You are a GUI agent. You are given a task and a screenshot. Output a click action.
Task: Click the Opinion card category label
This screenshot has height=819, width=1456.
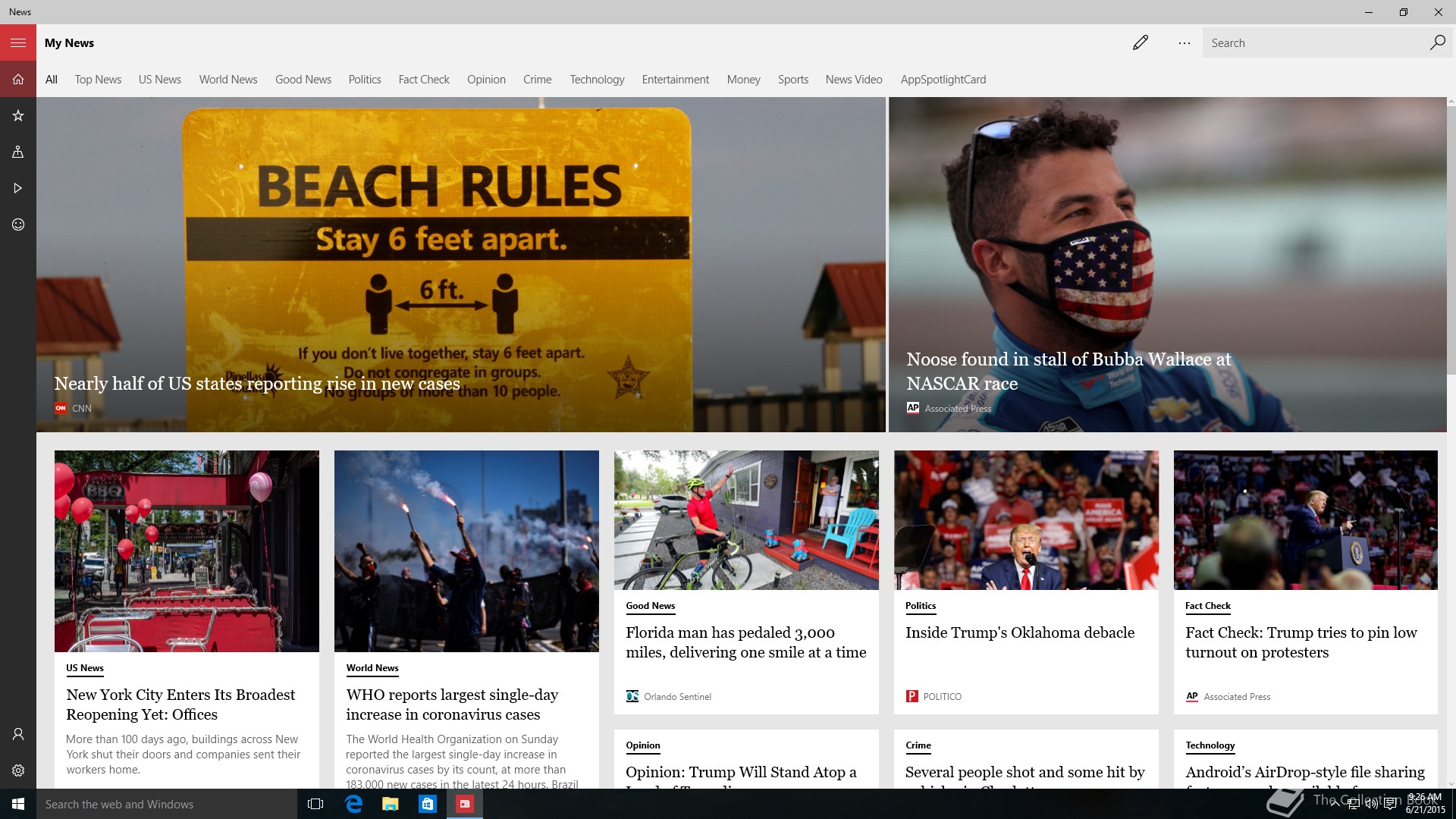[642, 745]
